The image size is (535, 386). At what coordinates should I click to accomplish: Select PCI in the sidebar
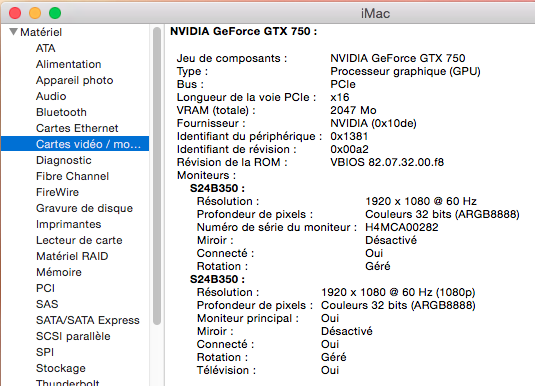point(45,288)
